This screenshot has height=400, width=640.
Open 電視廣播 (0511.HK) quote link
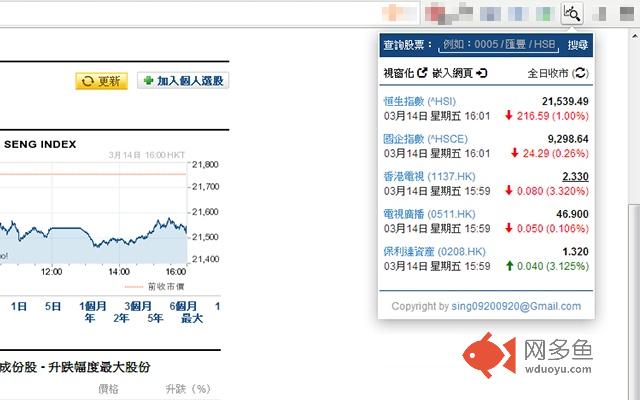(x=429, y=214)
